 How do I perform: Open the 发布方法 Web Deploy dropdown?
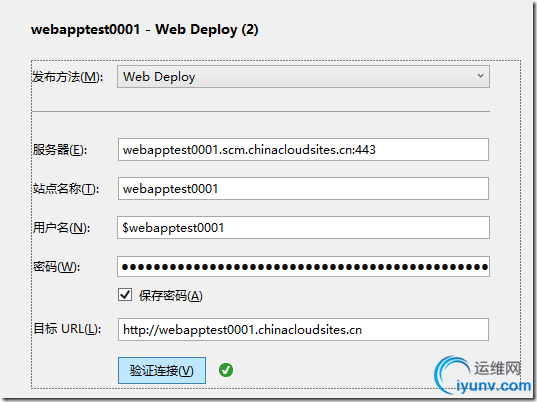click(x=303, y=77)
